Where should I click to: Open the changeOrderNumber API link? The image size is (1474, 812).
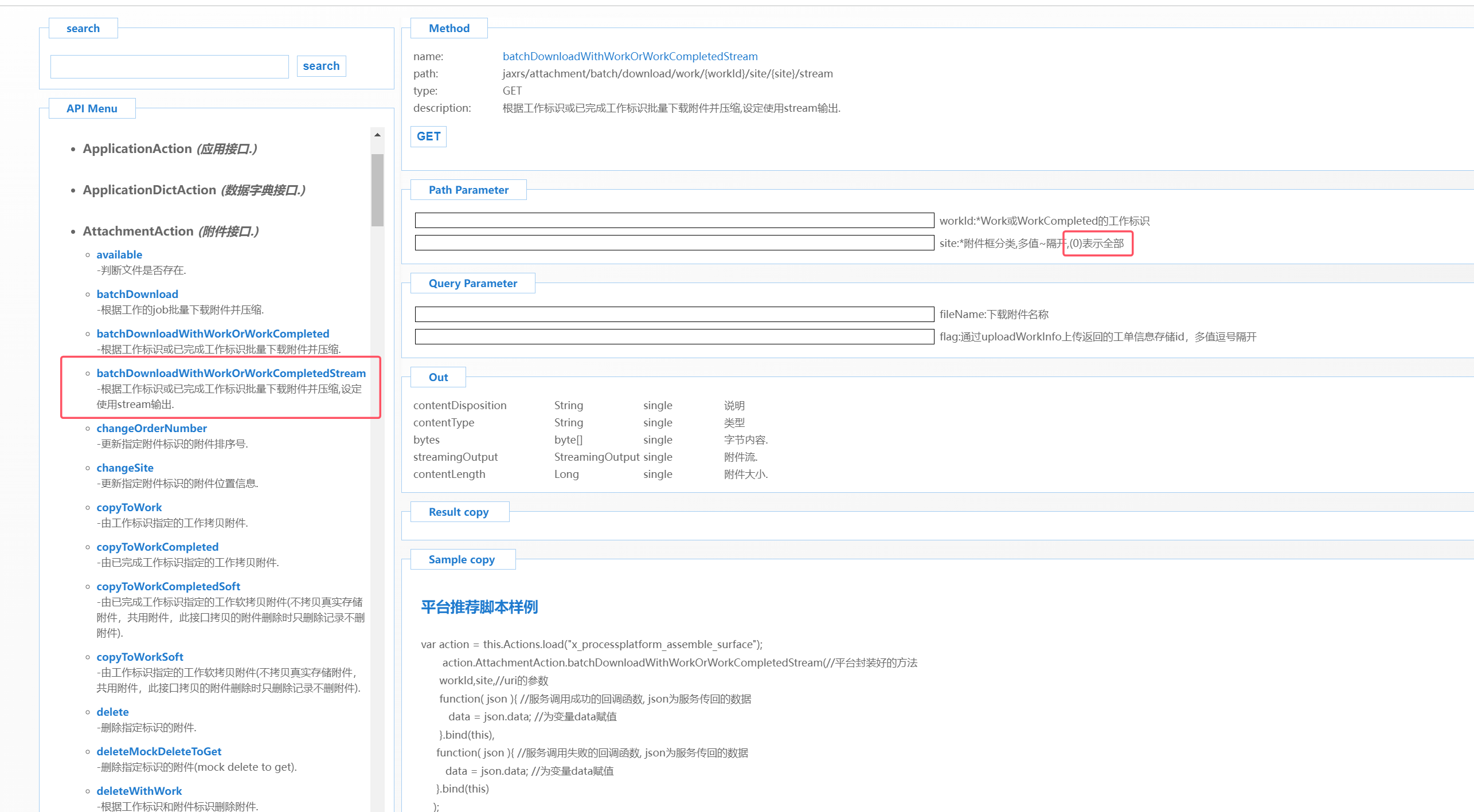pyautogui.click(x=151, y=428)
